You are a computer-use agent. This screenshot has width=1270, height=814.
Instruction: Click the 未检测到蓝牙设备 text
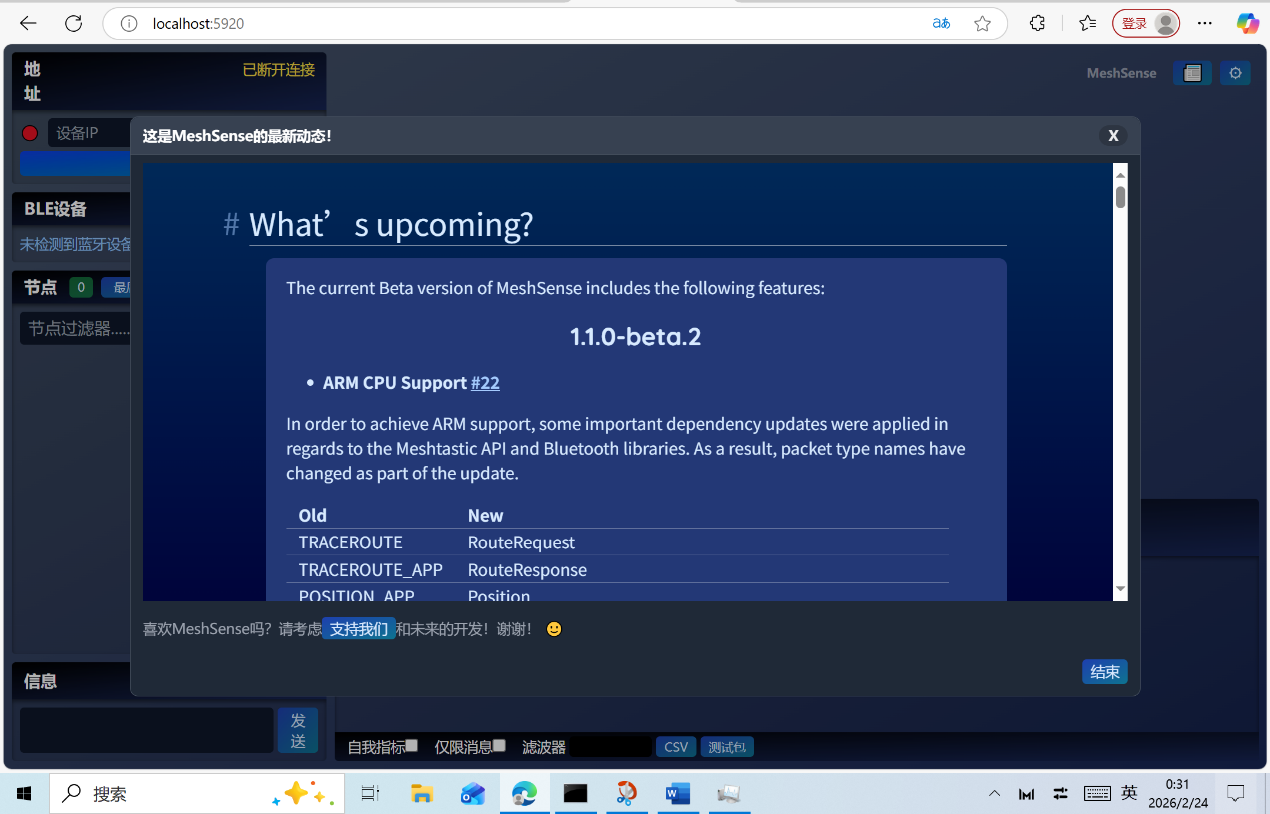click(x=76, y=244)
